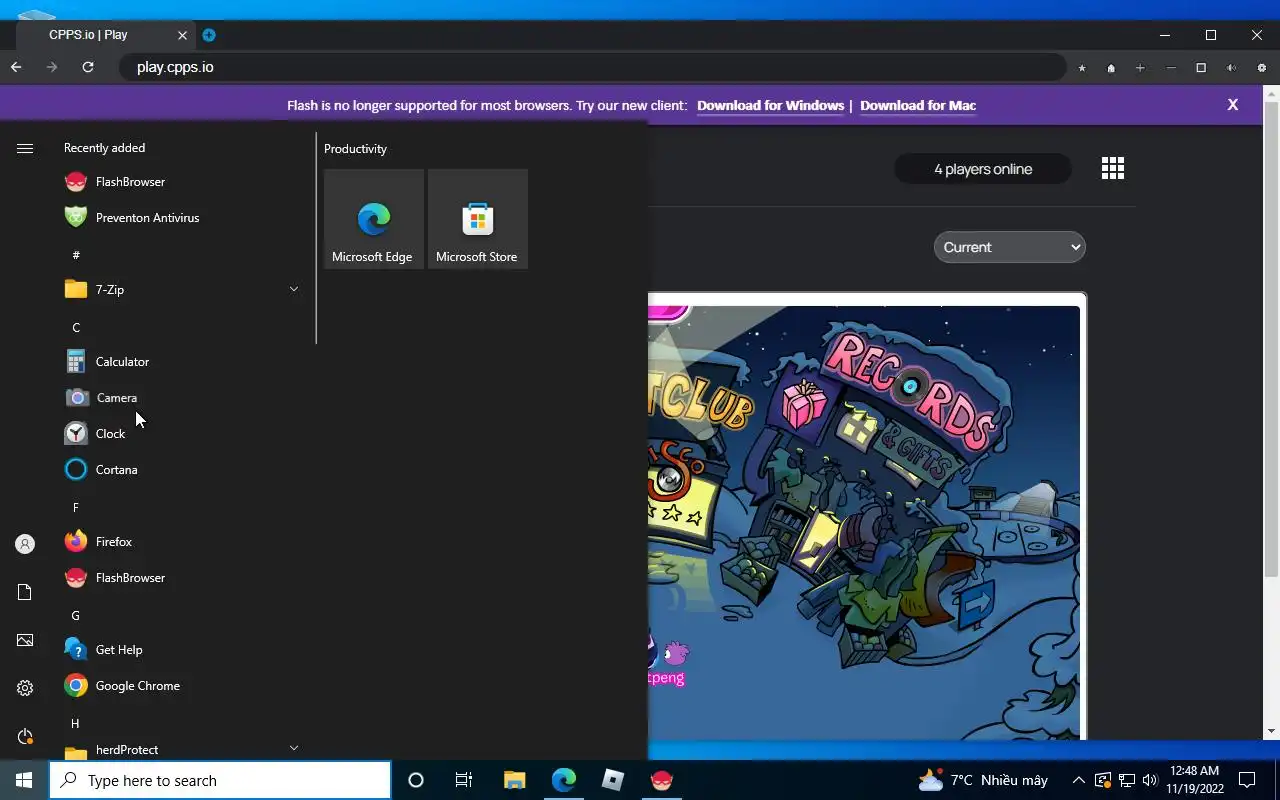Screen dimensions: 1280x800
Task: Open Microsoft Edge tile
Action: pos(374,218)
